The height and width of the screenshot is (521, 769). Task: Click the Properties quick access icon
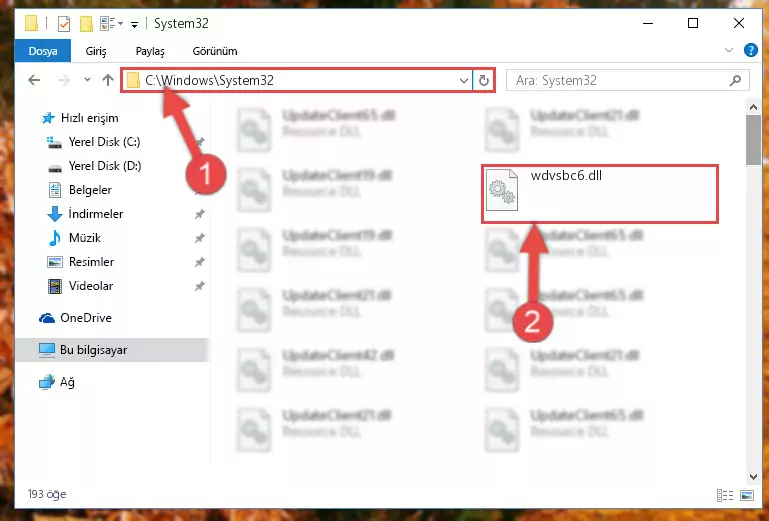pyautogui.click(x=64, y=24)
